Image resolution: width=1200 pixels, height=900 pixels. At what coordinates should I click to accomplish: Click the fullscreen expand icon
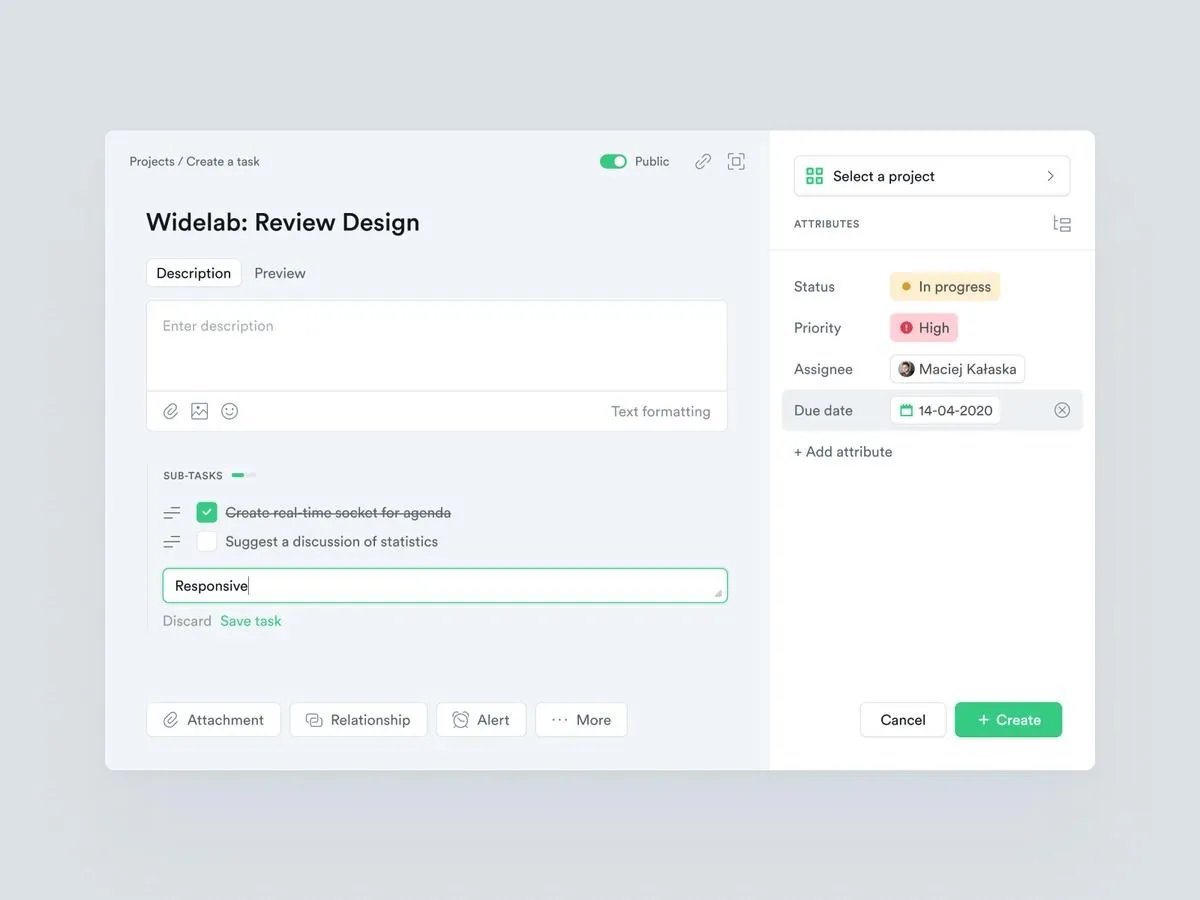click(736, 161)
